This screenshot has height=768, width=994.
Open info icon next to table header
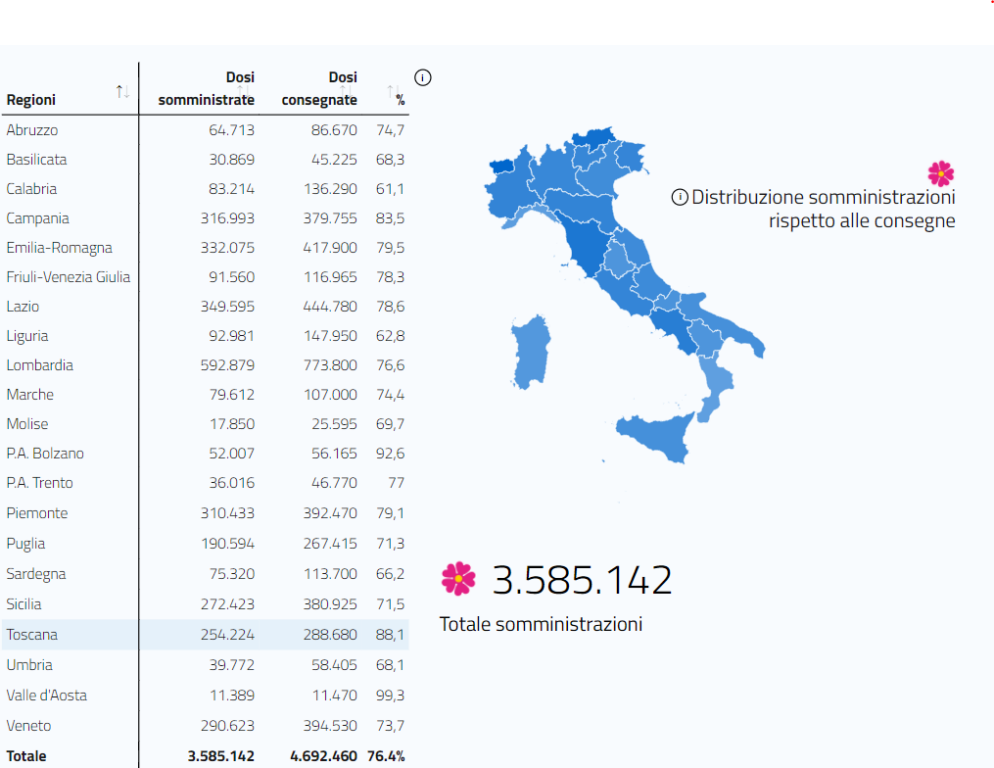[423, 77]
